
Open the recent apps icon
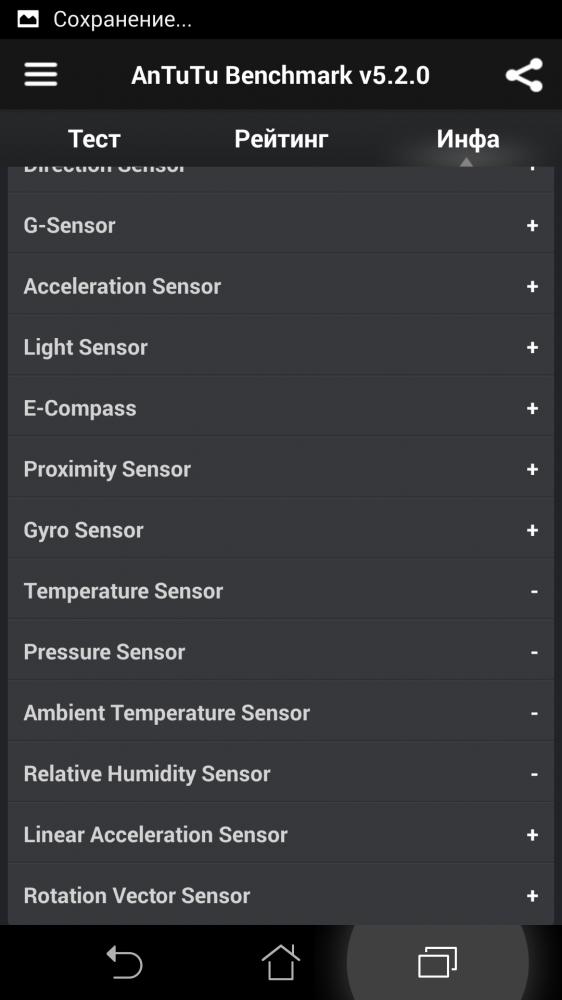[438, 962]
